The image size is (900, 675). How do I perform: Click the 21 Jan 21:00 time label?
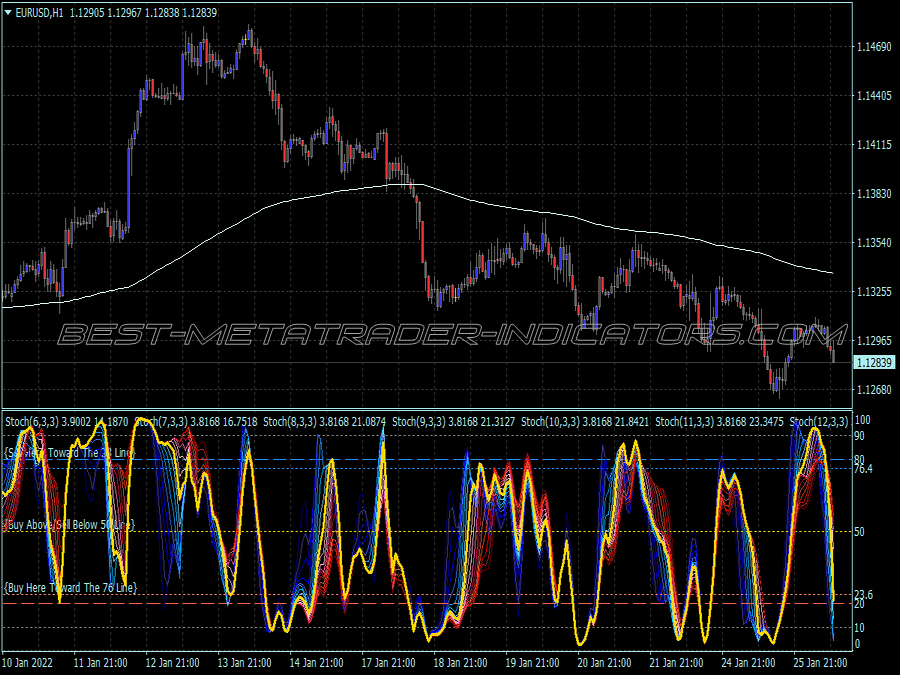[676, 662]
